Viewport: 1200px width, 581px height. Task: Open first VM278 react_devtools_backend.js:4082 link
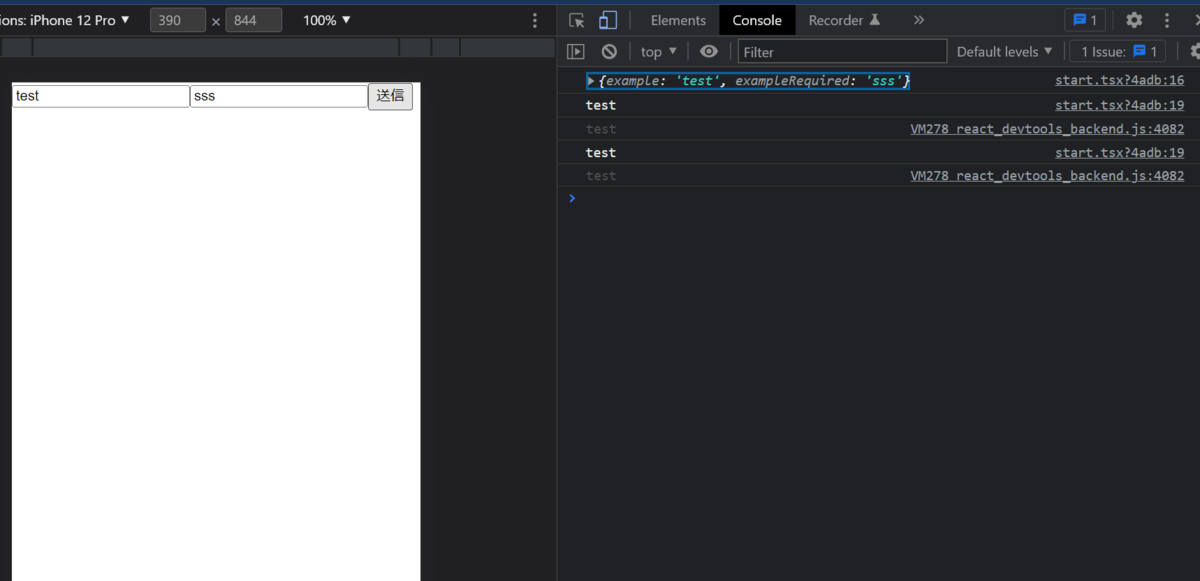click(1047, 129)
